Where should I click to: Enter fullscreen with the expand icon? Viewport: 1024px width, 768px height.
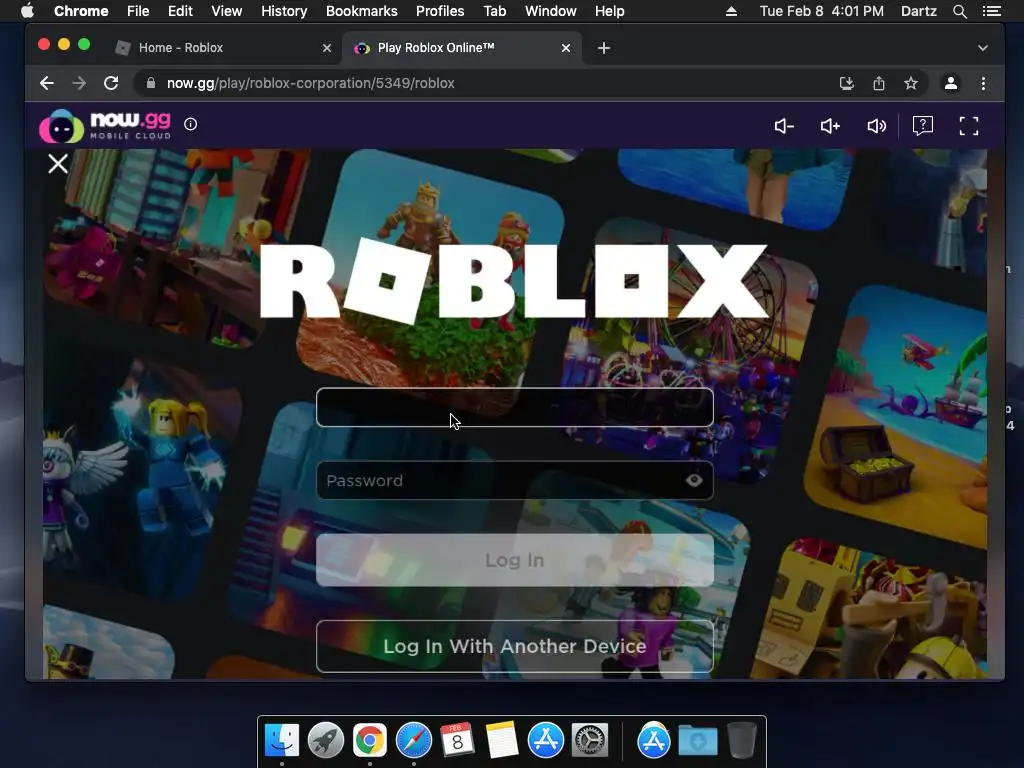coord(969,126)
